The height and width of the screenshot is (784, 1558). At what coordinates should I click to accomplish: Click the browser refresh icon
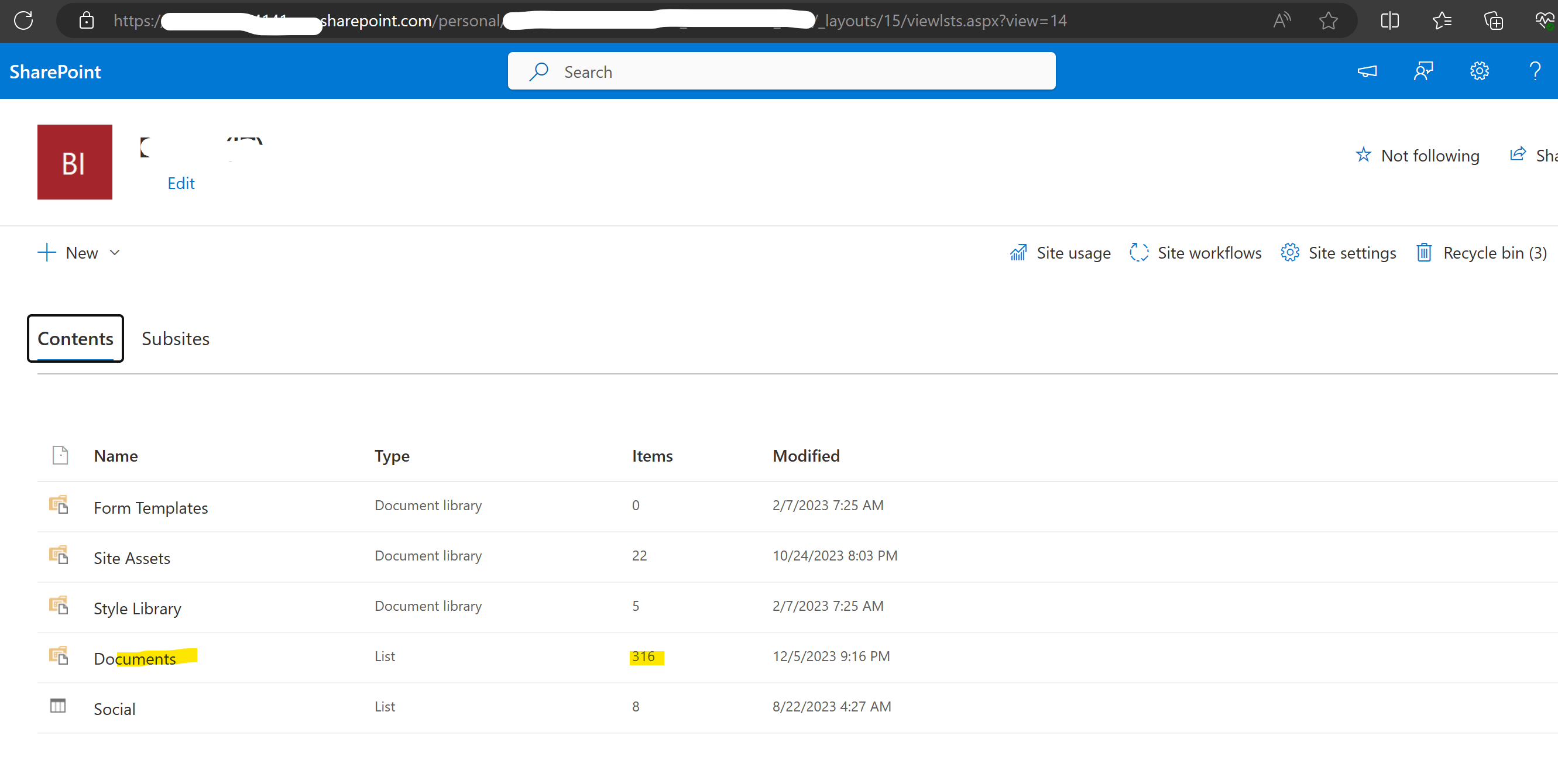point(23,20)
